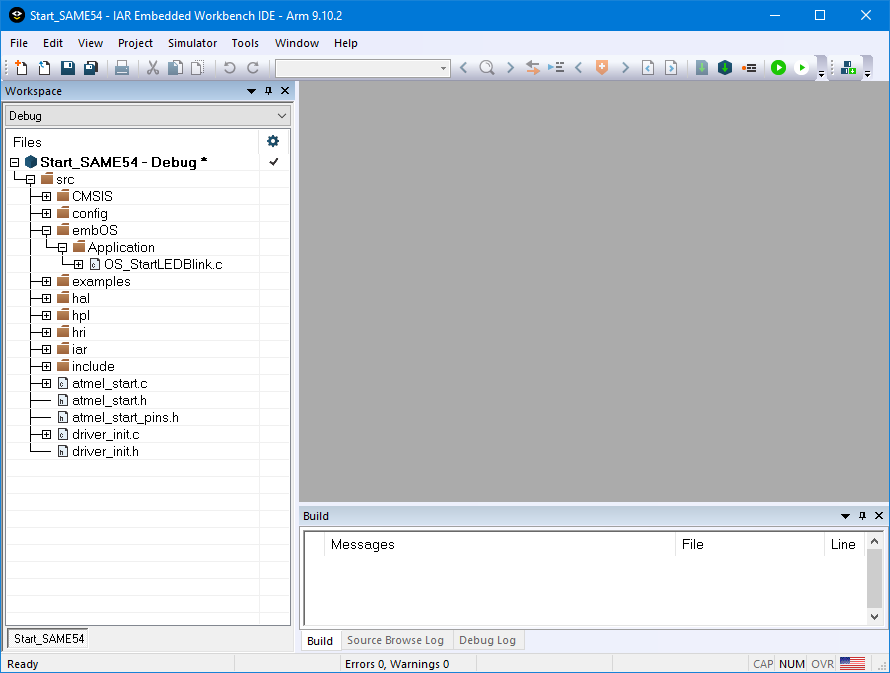Collapse the embOS folder node
The height and width of the screenshot is (673, 890).
click(46, 231)
